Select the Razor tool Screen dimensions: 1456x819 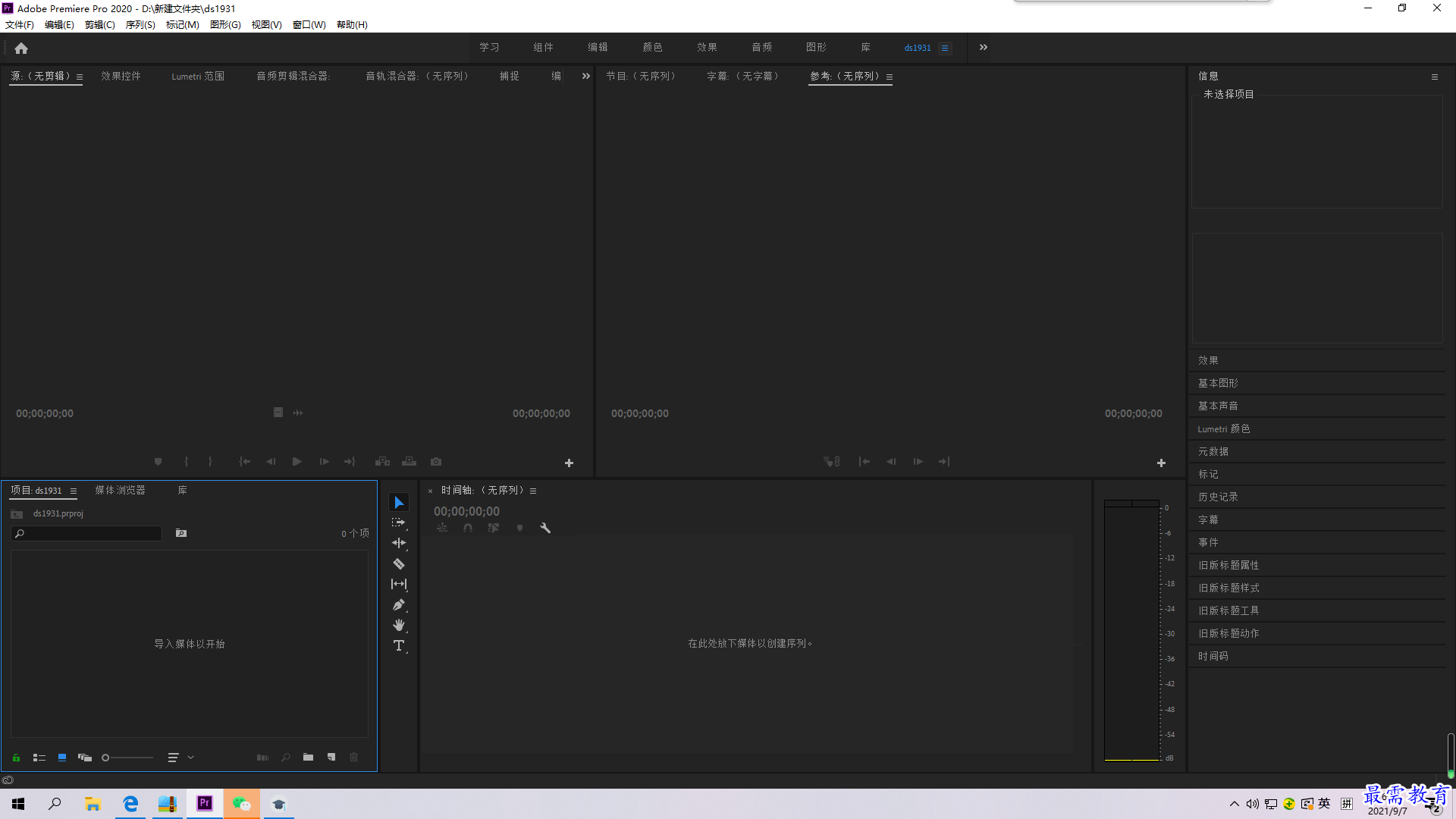click(x=399, y=563)
